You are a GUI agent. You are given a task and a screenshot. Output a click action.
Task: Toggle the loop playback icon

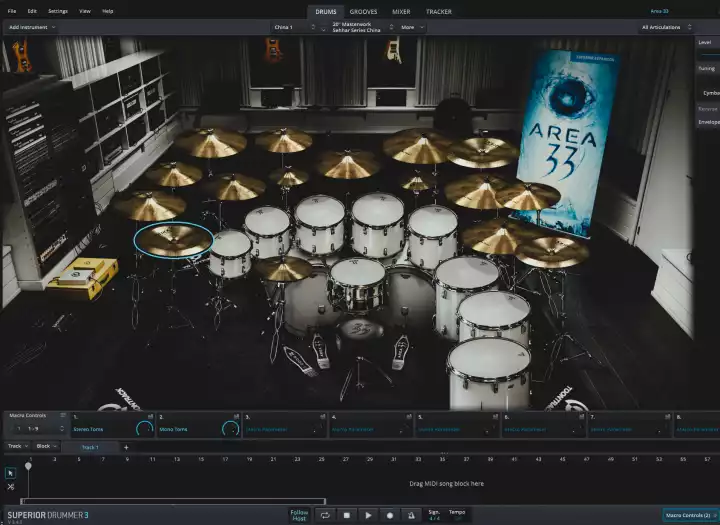[325, 515]
